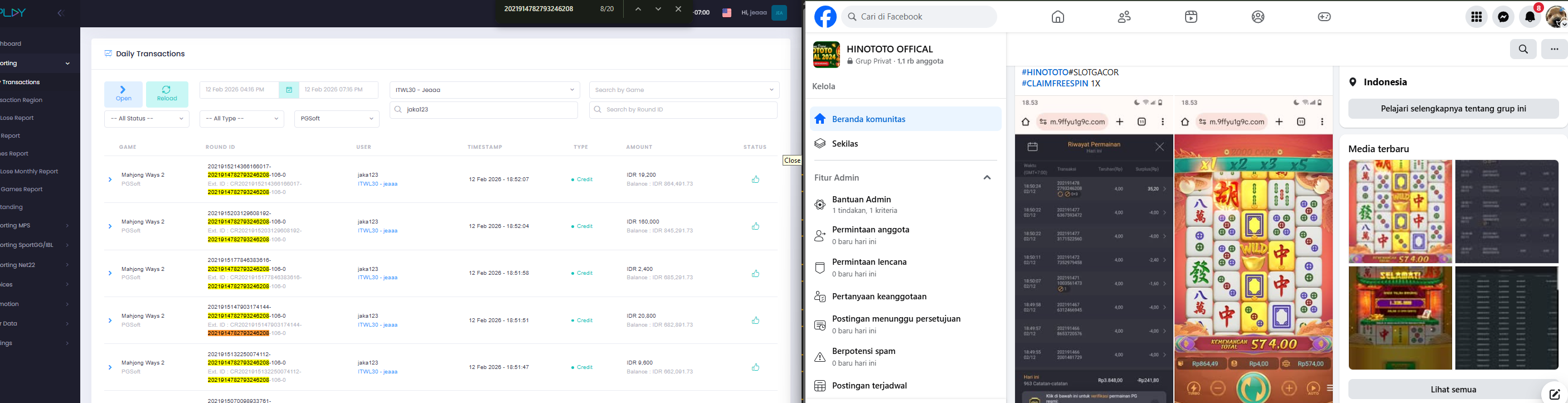Open the All Type dropdown
This screenshot has height=403, width=1568.
242,119
